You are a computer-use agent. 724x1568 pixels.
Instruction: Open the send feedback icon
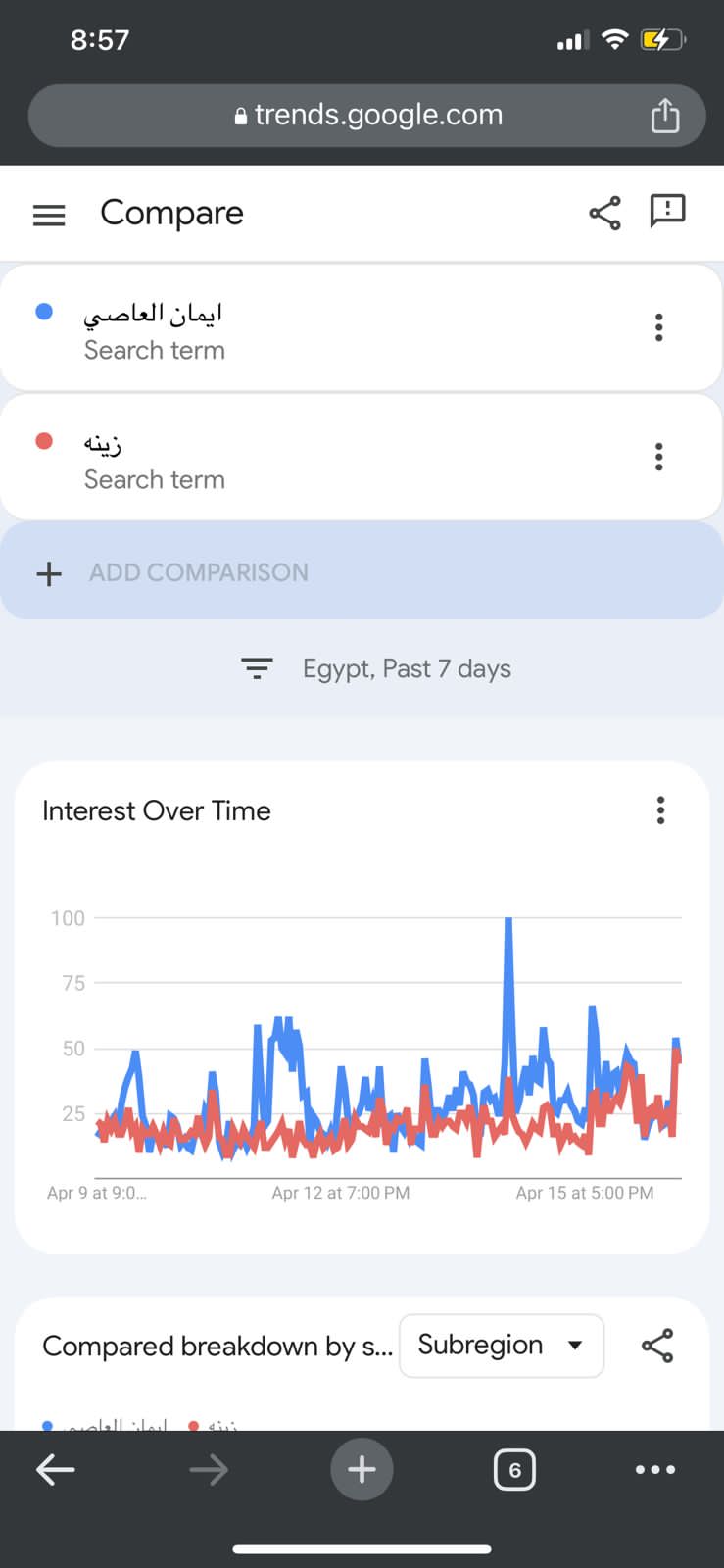667,211
